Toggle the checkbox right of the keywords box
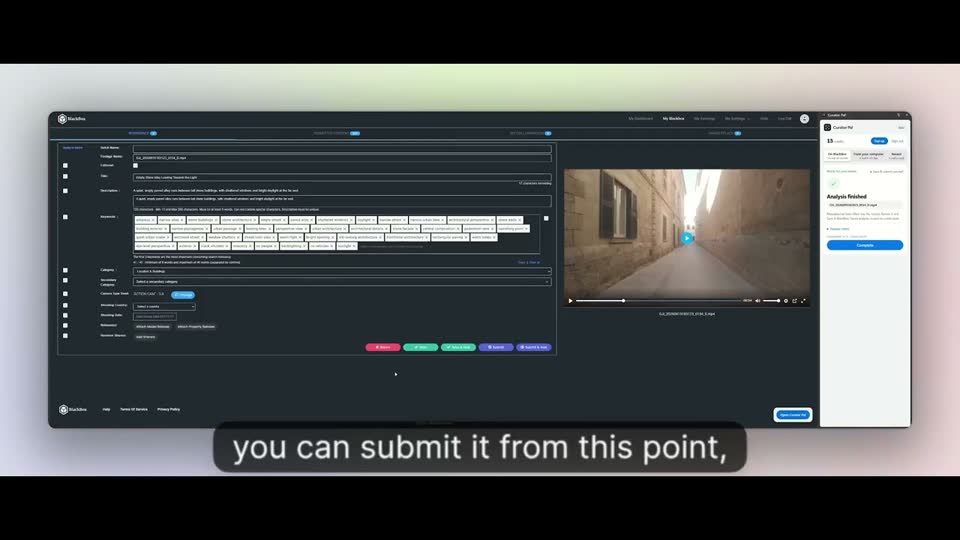 (546, 218)
